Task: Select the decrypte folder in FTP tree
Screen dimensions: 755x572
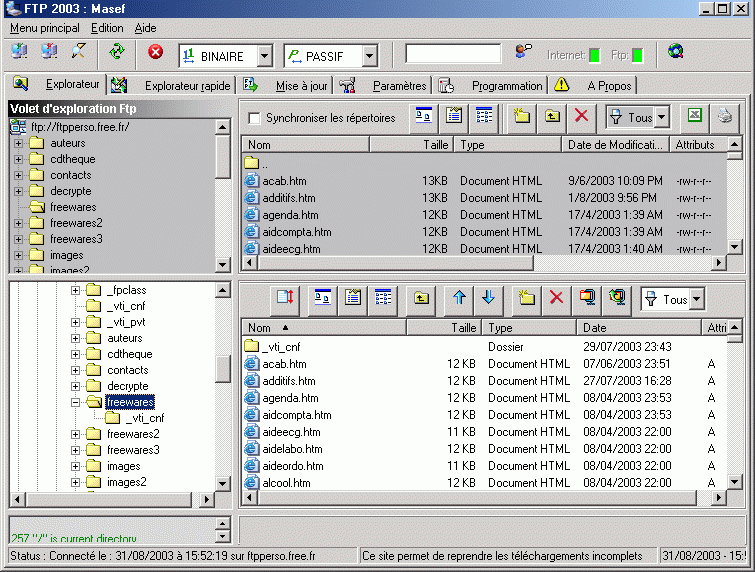Action: coord(71,191)
